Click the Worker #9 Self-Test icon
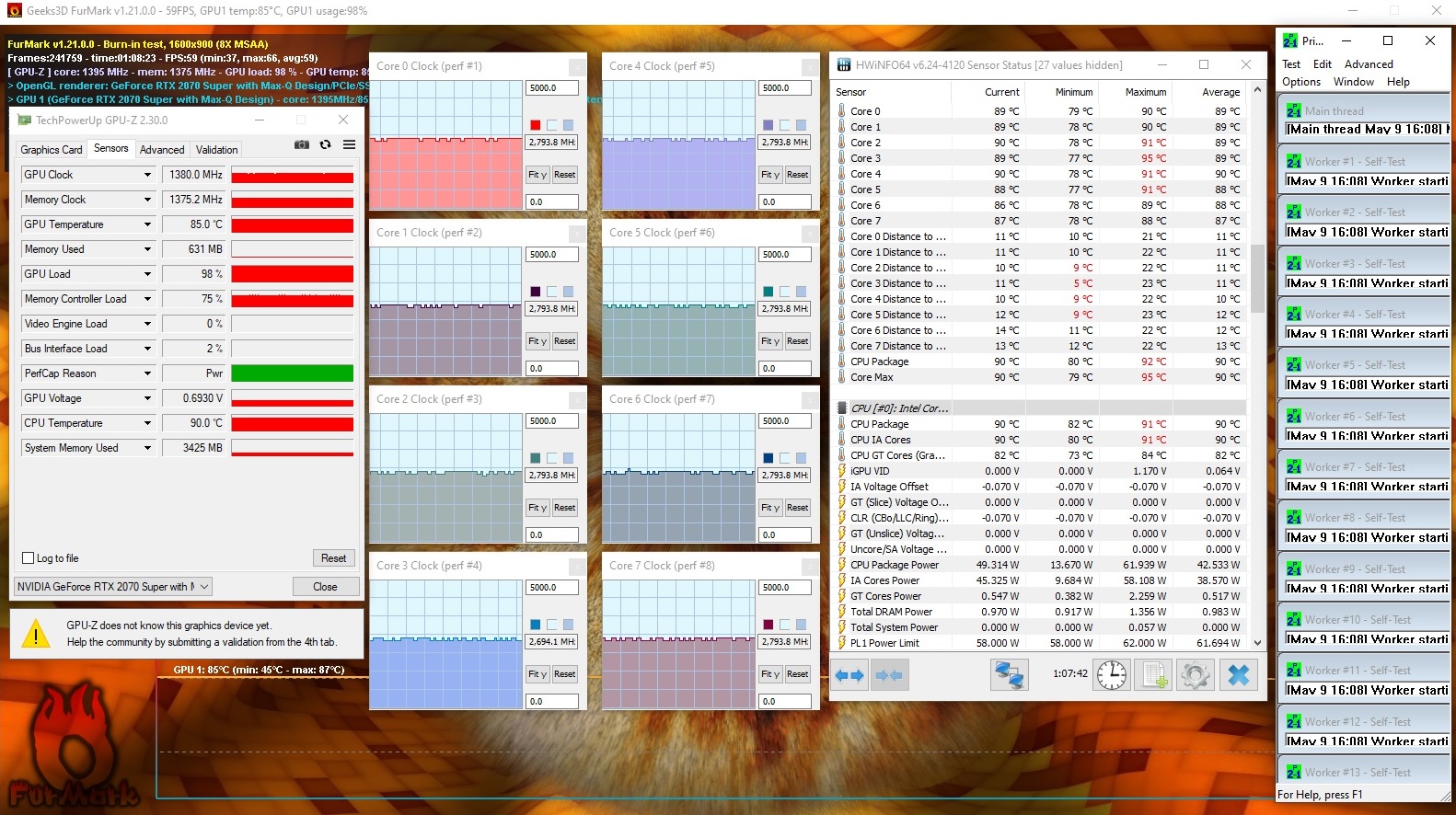The image size is (1456, 815). tap(1294, 569)
